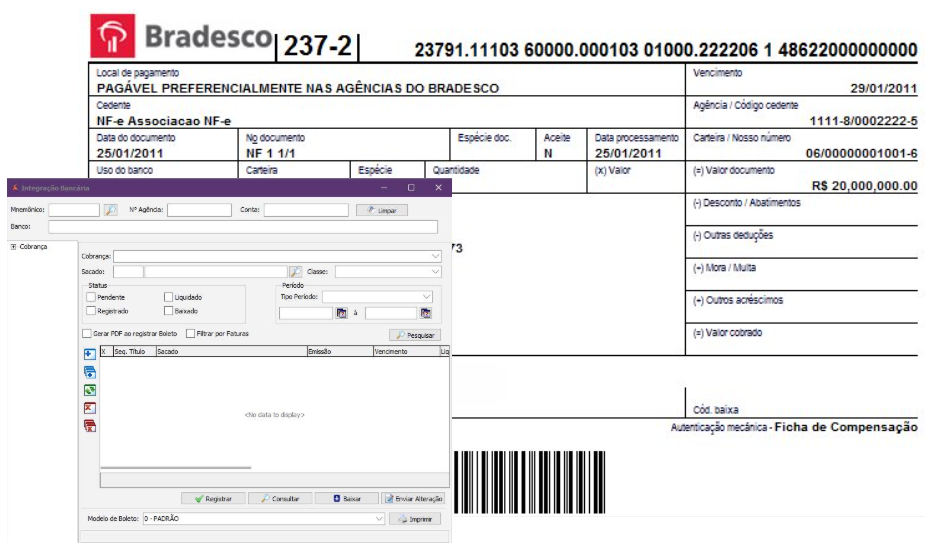925x543 pixels.
Task: Click the horizontal scrollbar of the titles grid
Action: pyautogui.click(x=176, y=467)
